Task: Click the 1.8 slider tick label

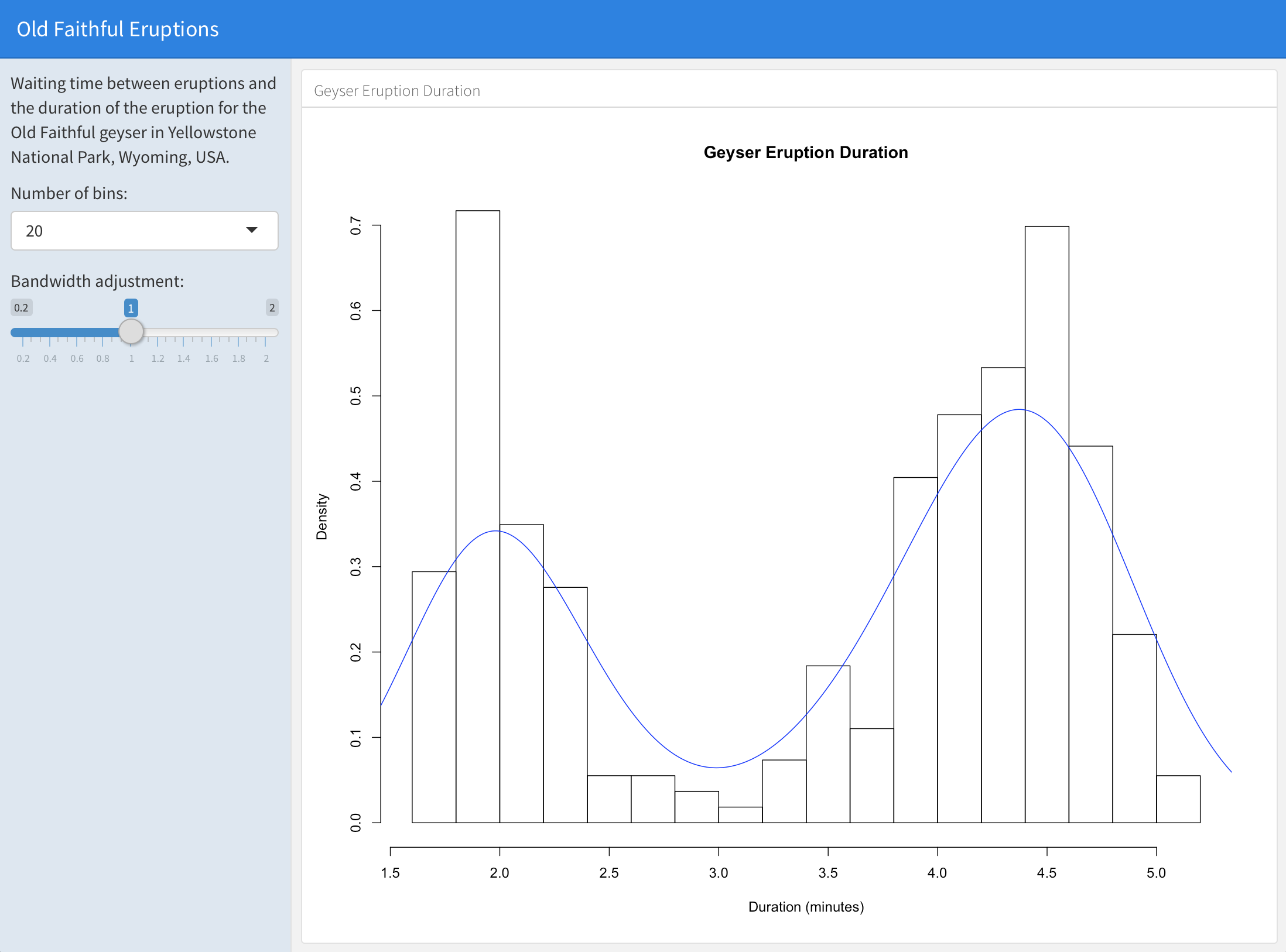Action: click(x=238, y=358)
